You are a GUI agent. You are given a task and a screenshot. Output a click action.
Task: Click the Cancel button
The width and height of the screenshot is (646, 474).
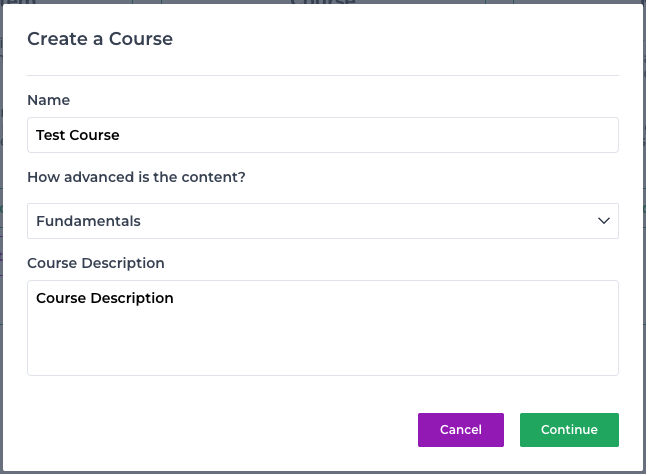(461, 430)
